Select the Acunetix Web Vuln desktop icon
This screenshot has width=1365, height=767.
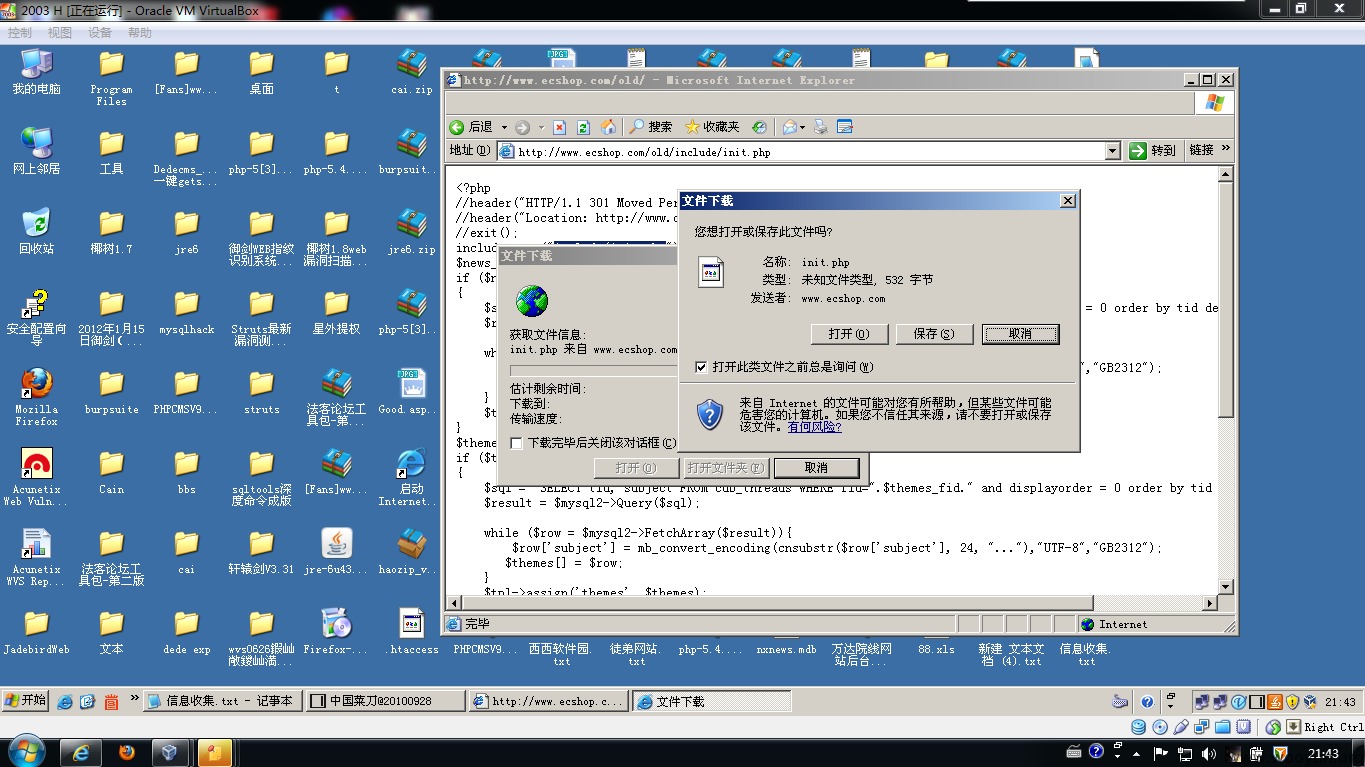point(37,476)
